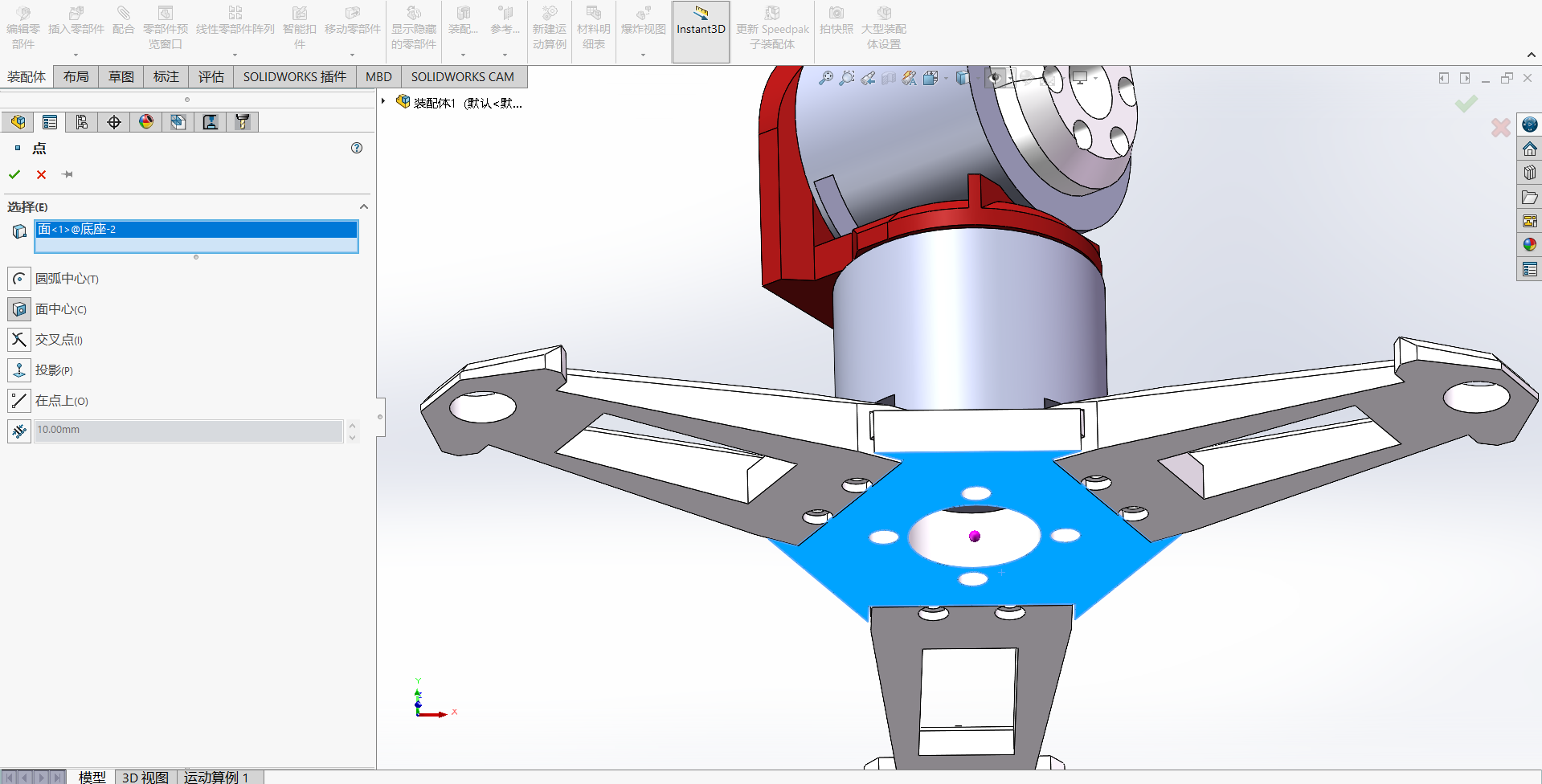Choose the 面中心(C) face center option
The width and height of the screenshot is (1542, 784).
point(19,309)
